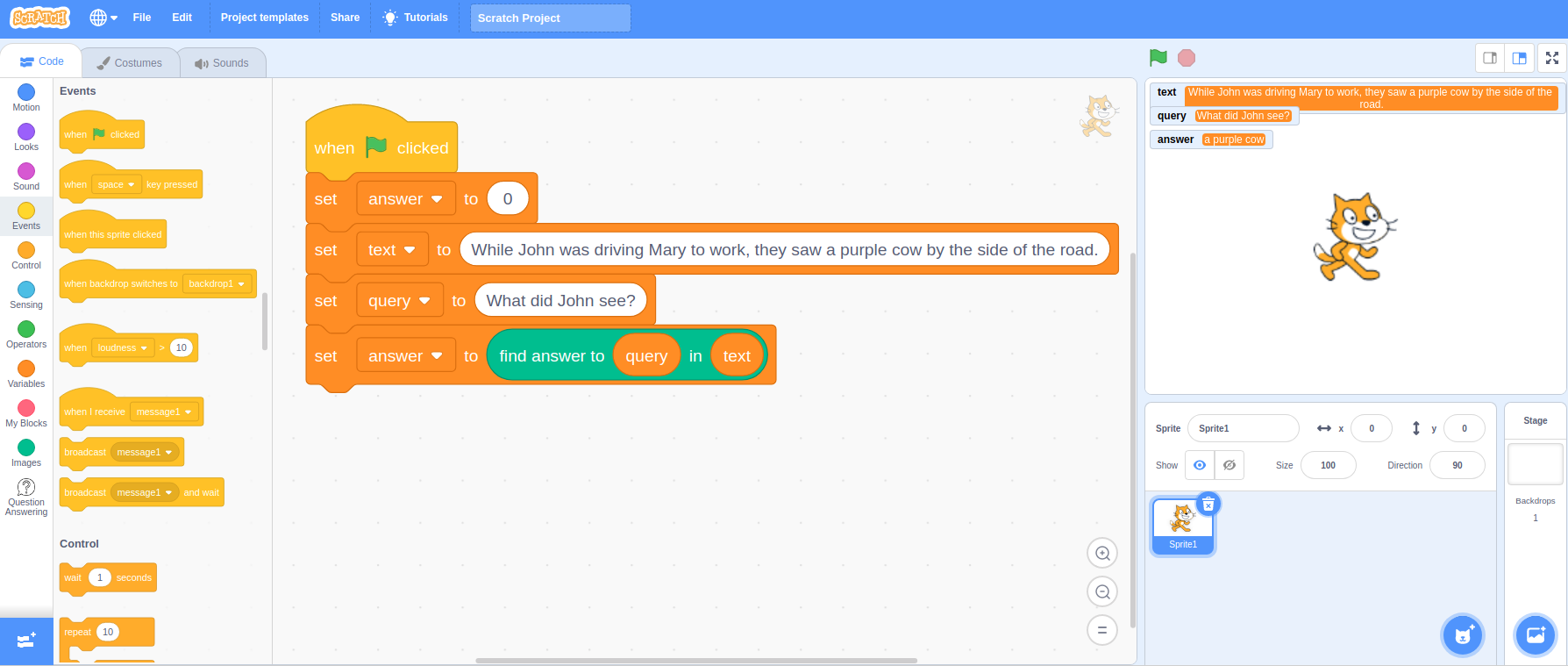Click the sprite x position field

click(x=1372, y=428)
